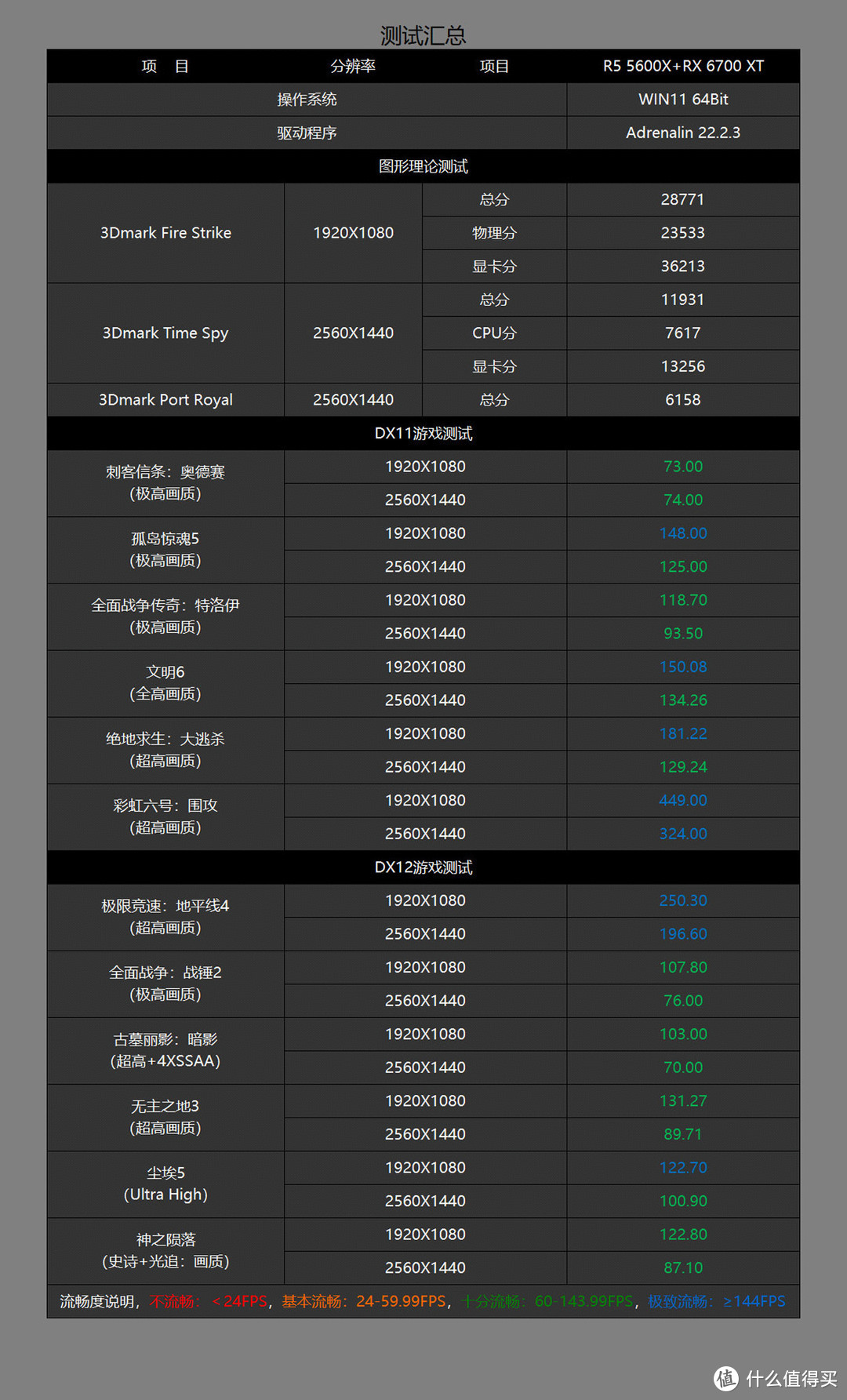Select the 刺客信条：奥德赛 game label
Viewport: 847px width, 1400px height.
(x=165, y=472)
